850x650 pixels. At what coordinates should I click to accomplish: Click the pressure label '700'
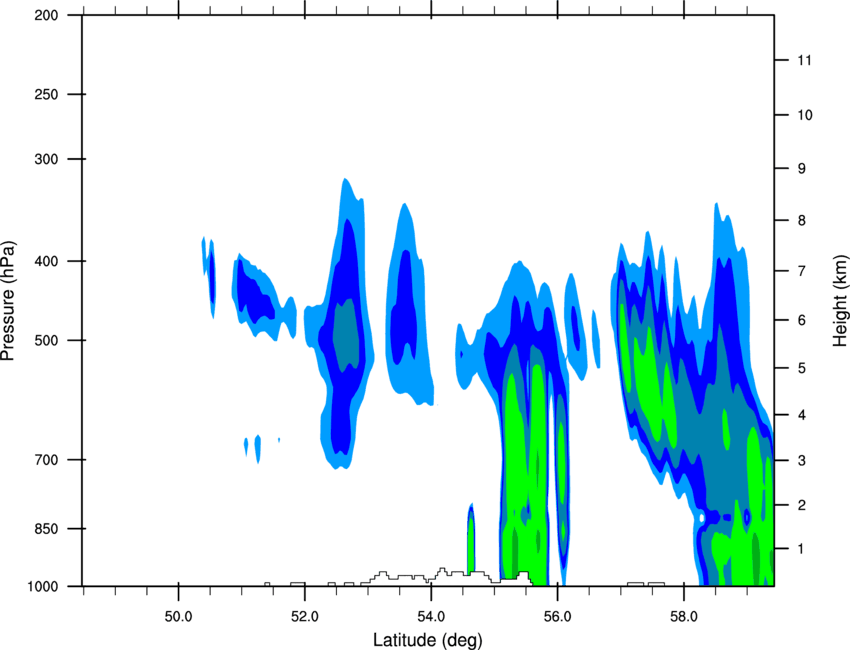pyautogui.click(x=47, y=460)
